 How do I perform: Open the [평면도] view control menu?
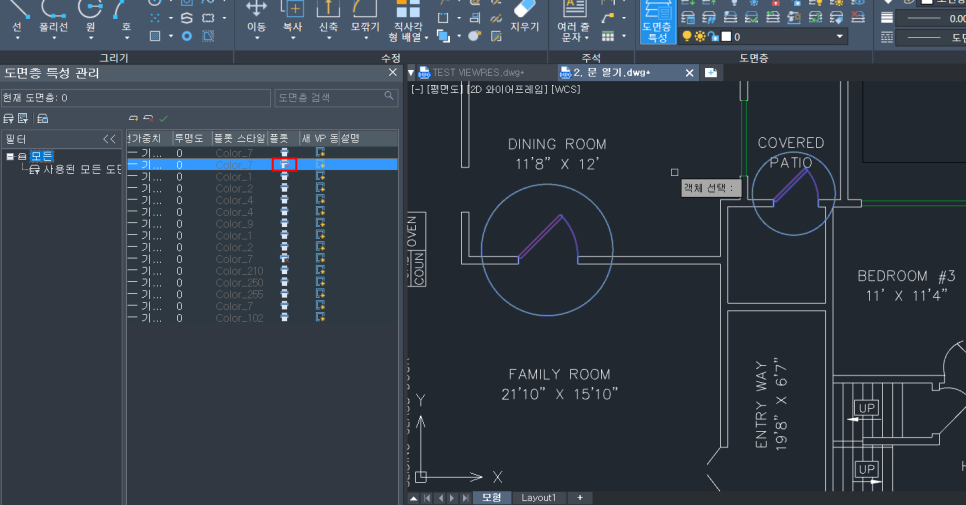(x=445, y=89)
